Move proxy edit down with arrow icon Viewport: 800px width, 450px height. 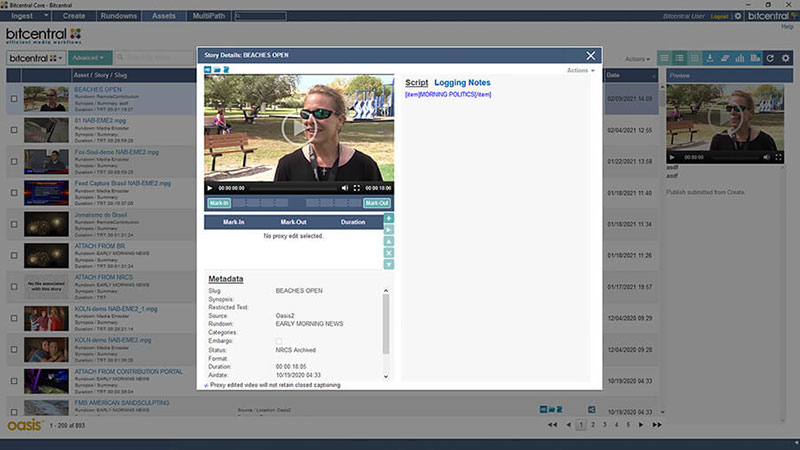click(389, 264)
